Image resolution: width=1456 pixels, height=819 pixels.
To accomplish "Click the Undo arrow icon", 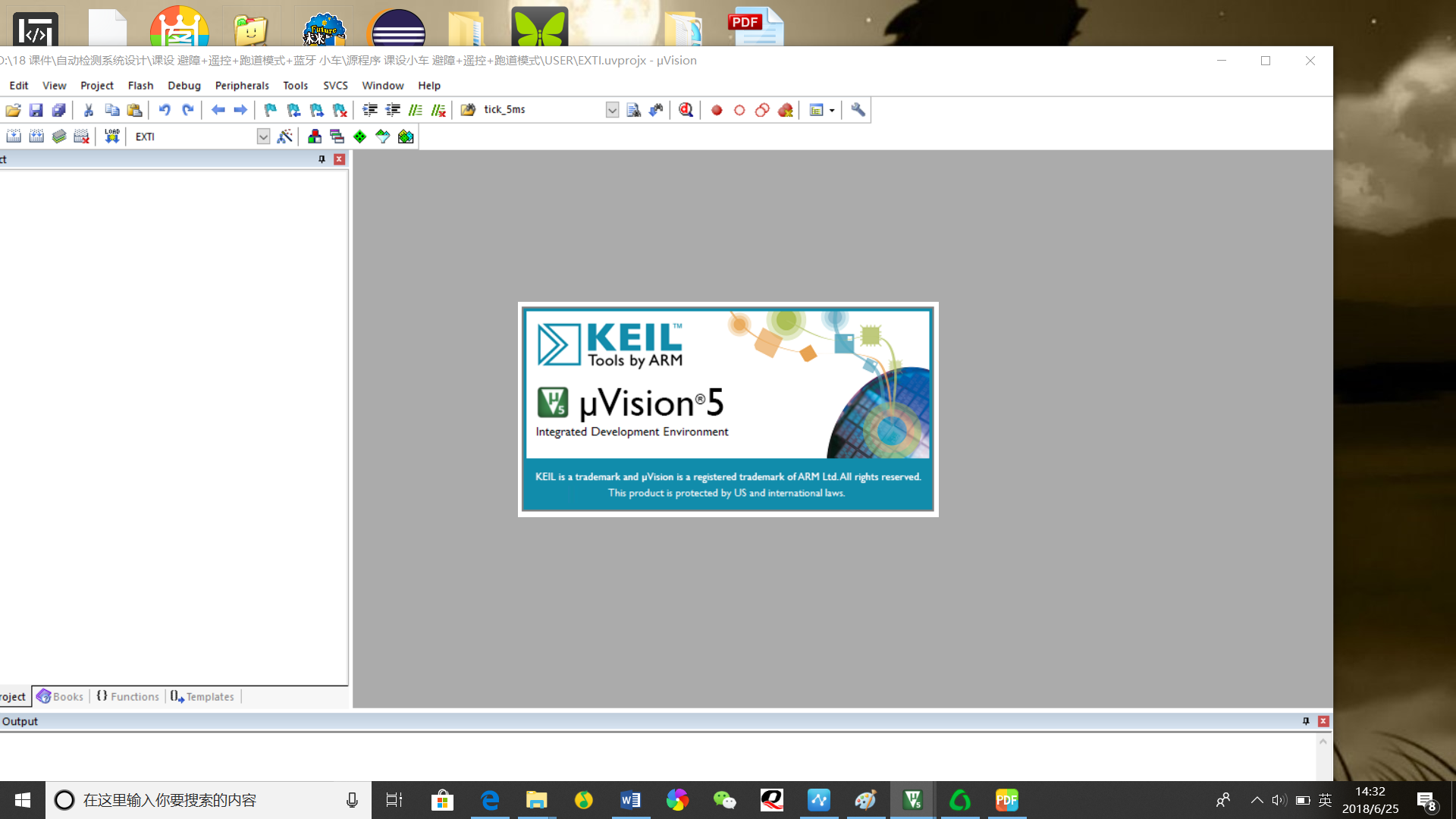I will pos(165,110).
